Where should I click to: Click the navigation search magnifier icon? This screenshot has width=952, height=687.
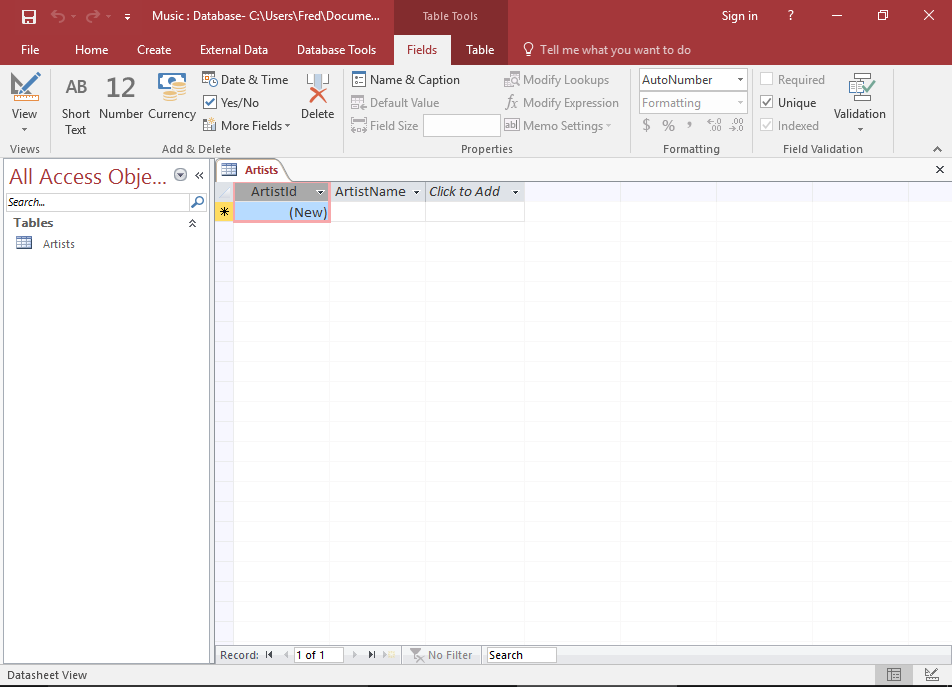197,202
